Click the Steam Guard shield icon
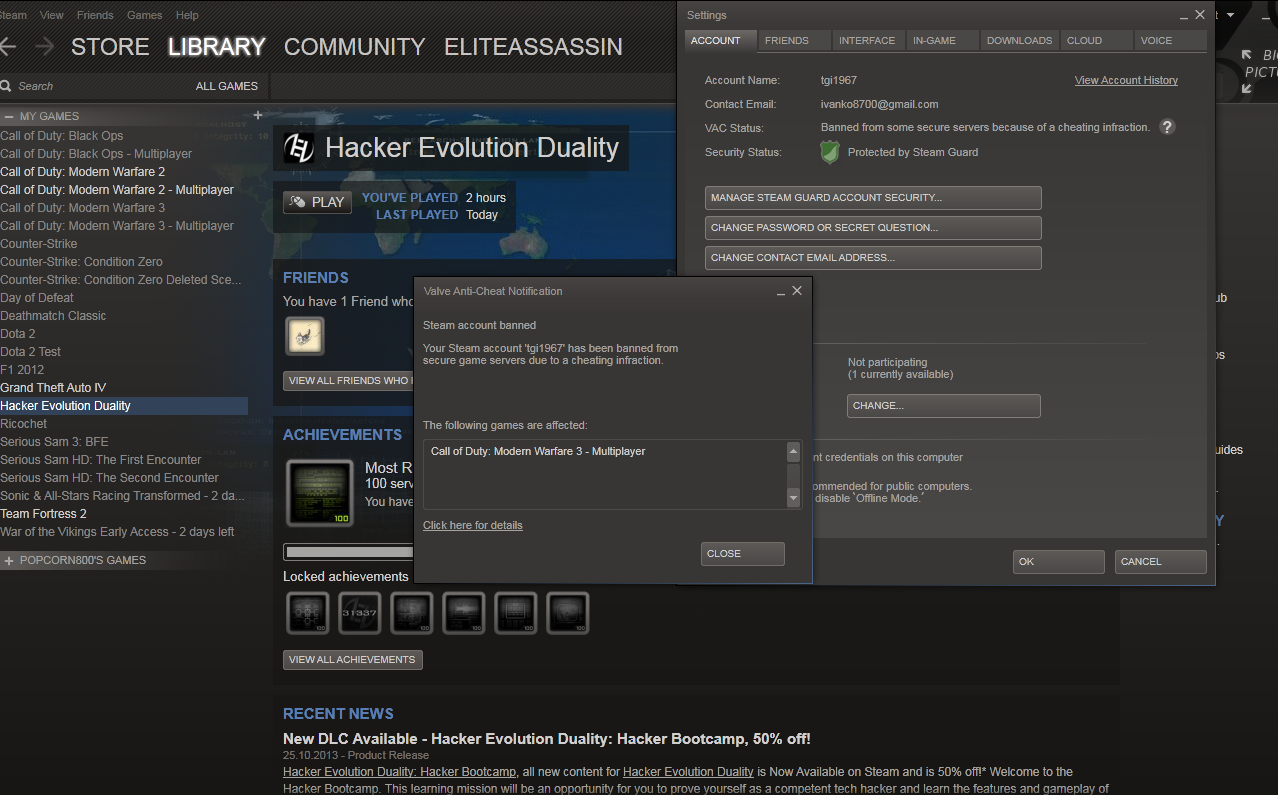The width and height of the screenshot is (1278, 795). tap(830, 152)
